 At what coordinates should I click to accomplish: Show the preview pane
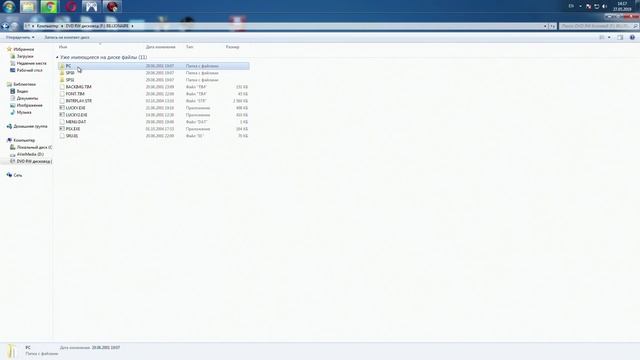(x=620, y=37)
